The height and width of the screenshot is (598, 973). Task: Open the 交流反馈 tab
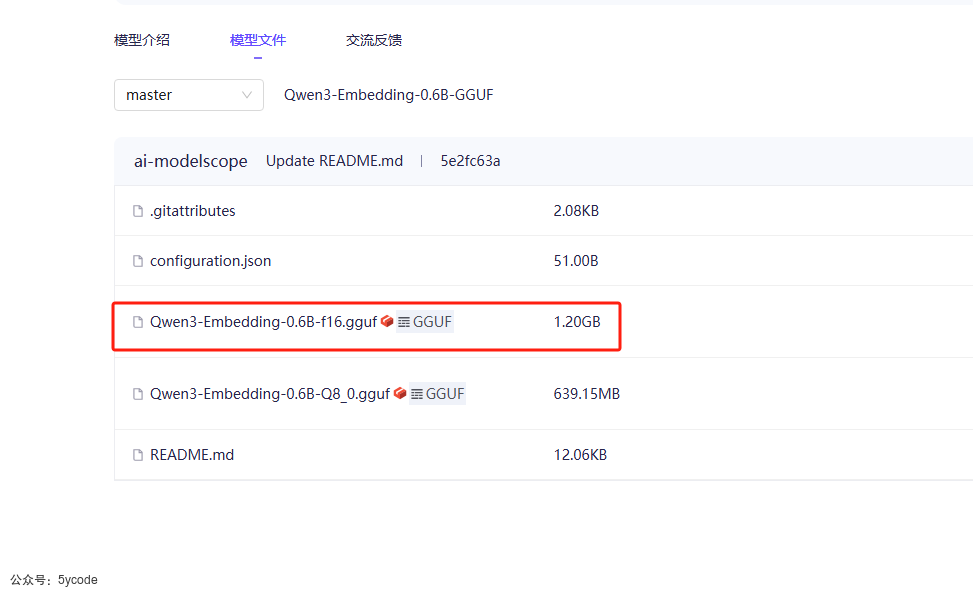(373, 40)
